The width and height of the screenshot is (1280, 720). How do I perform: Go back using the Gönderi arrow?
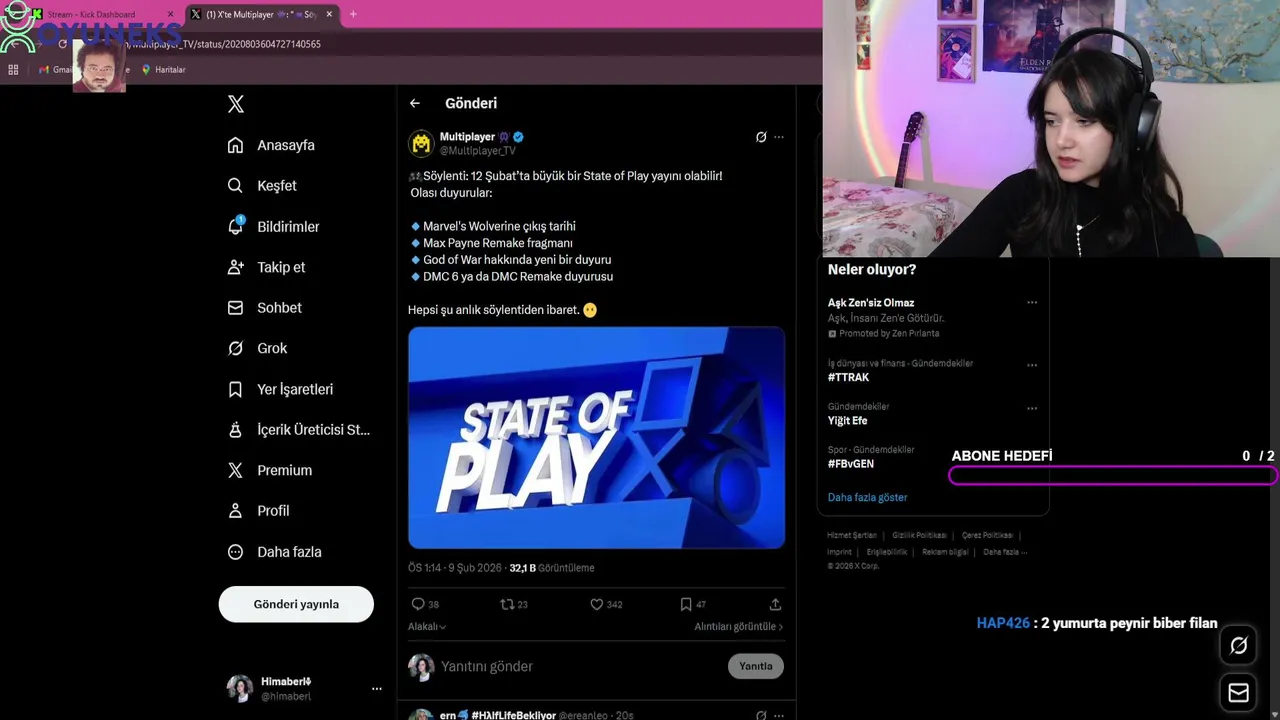(x=415, y=103)
